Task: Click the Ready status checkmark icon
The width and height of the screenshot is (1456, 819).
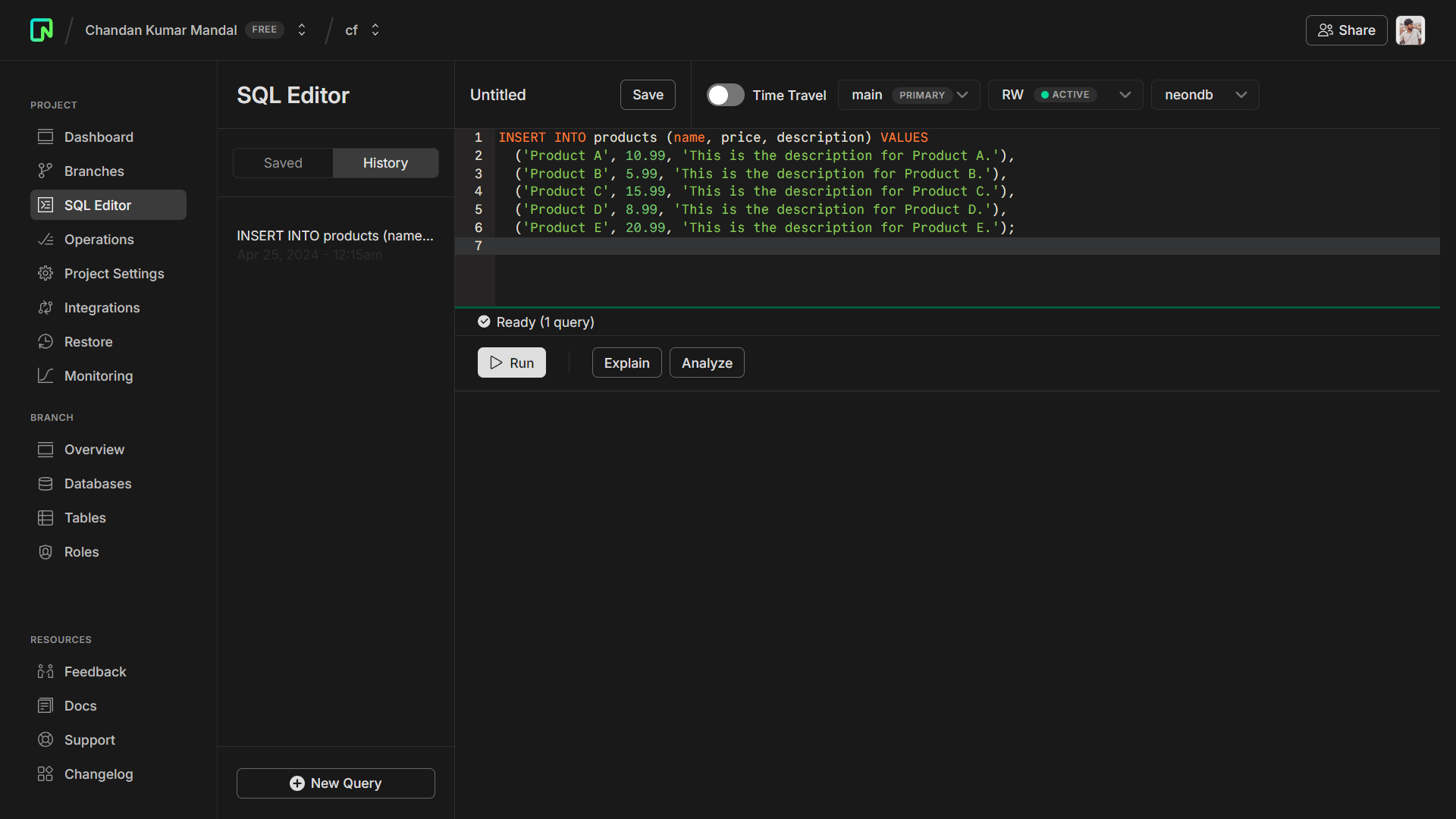Action: coord(484,322)
